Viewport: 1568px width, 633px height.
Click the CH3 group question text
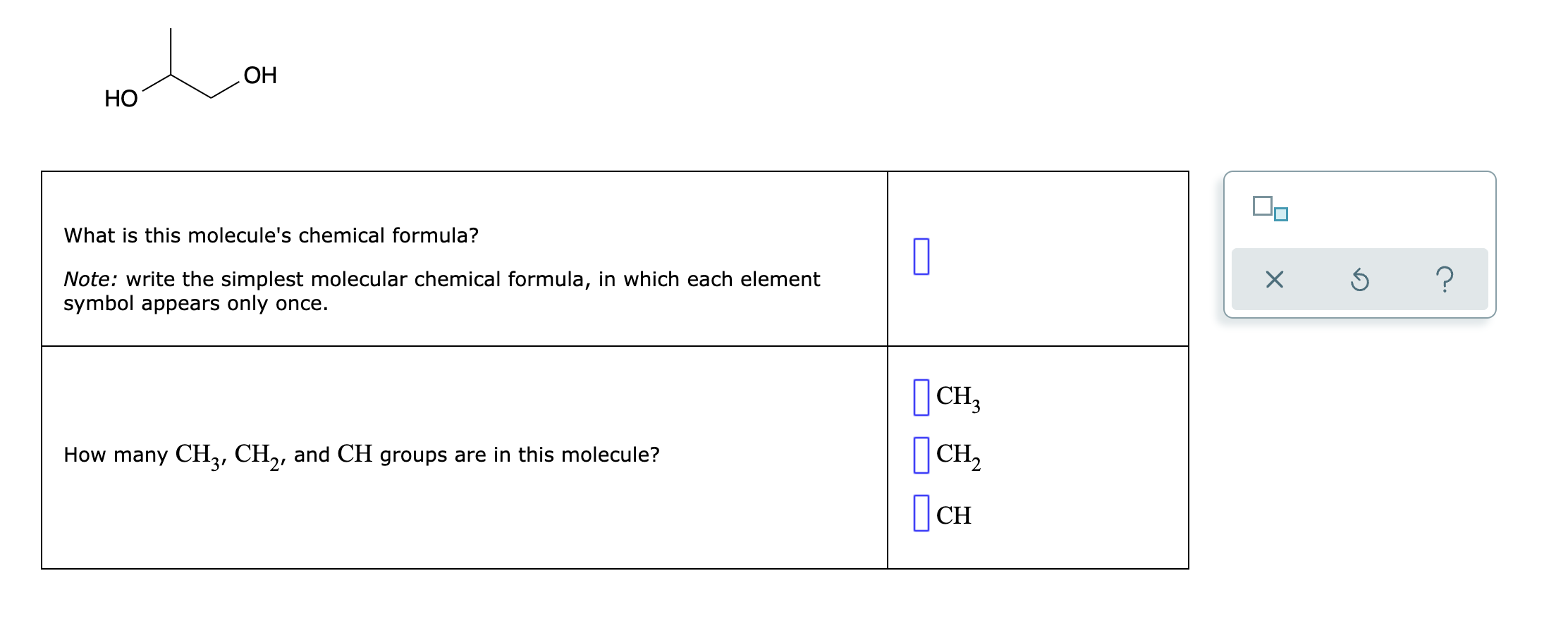pos(361,455)
